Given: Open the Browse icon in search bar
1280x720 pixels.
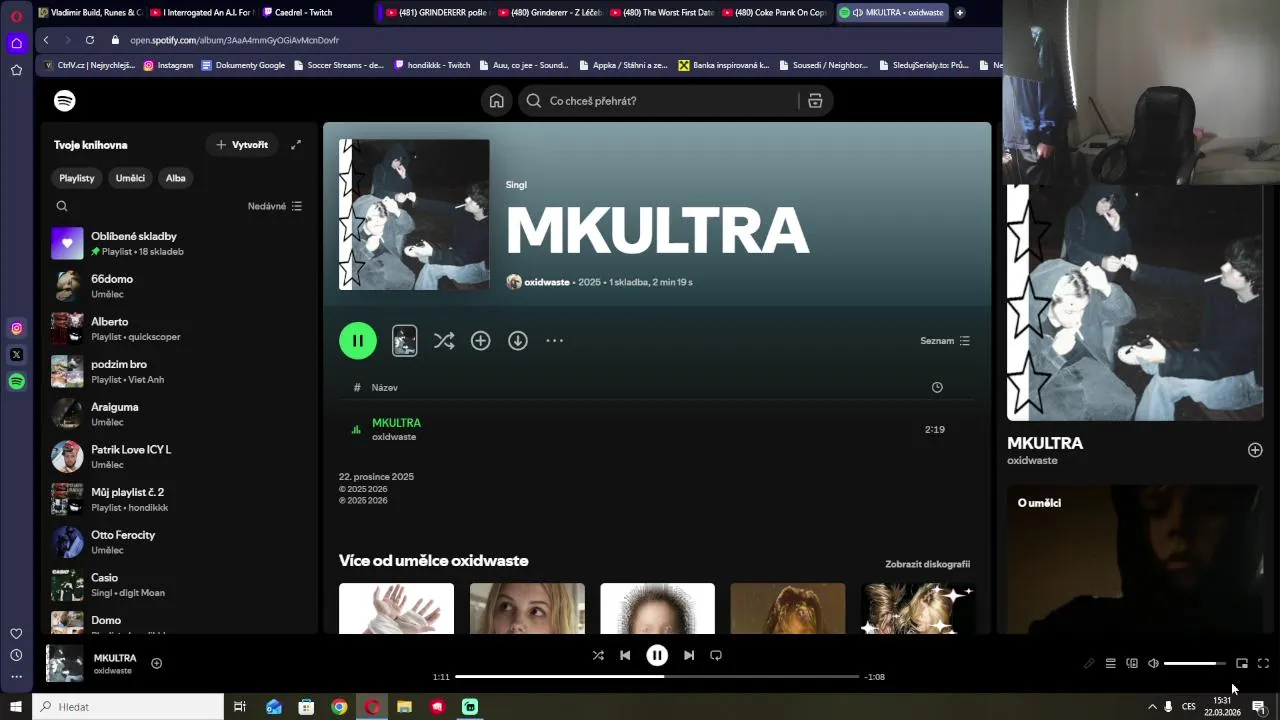Looking at the screenshot, I should point(815,101).
